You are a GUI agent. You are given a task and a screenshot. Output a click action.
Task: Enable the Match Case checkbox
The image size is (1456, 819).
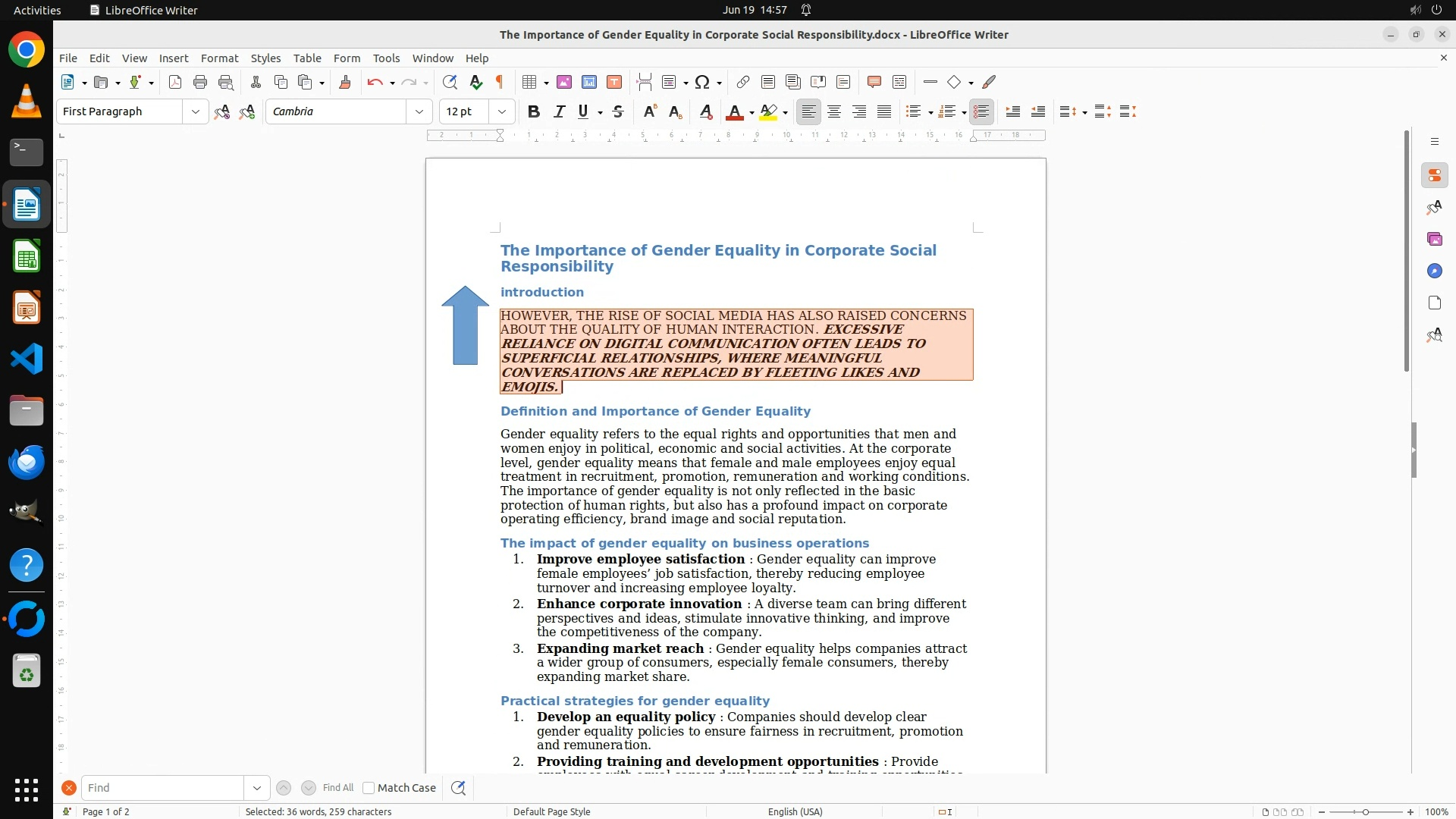point(369,788)
